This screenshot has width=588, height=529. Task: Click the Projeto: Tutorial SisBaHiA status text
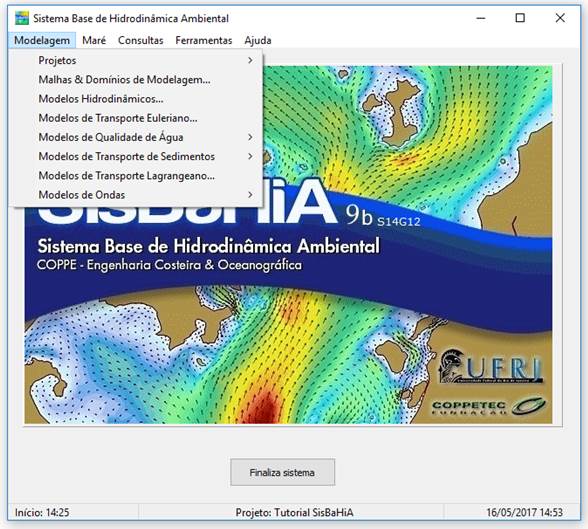click(294, 513)
